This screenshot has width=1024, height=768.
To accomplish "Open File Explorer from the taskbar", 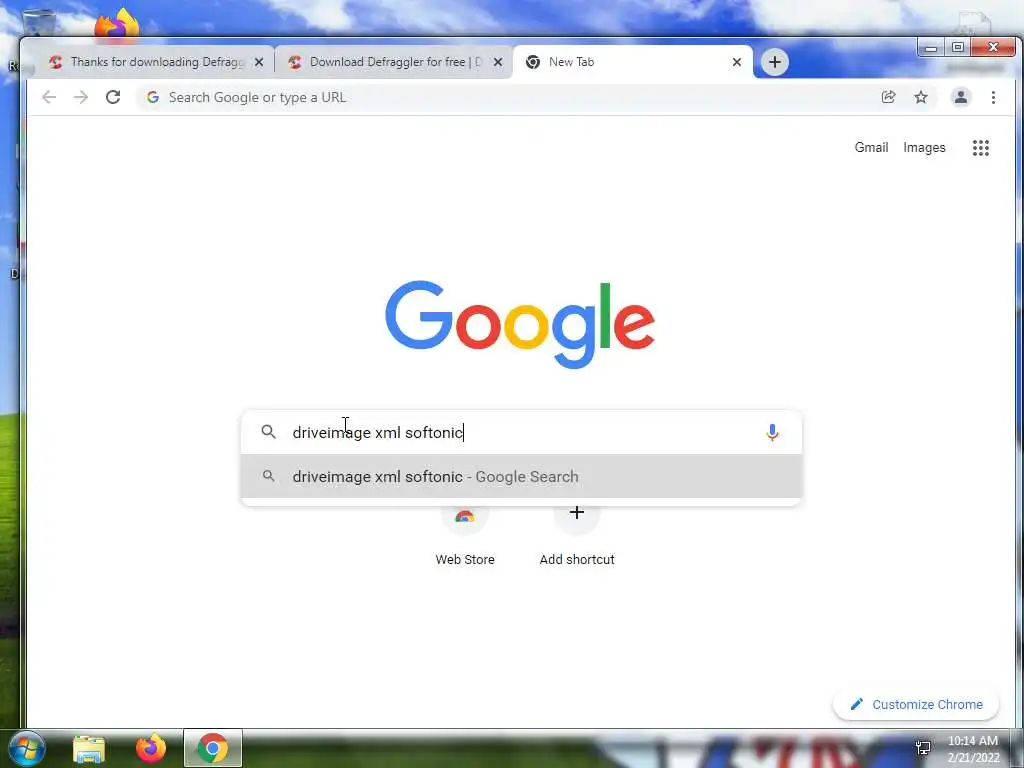I will pyautogui.click(x=89, y=749).
